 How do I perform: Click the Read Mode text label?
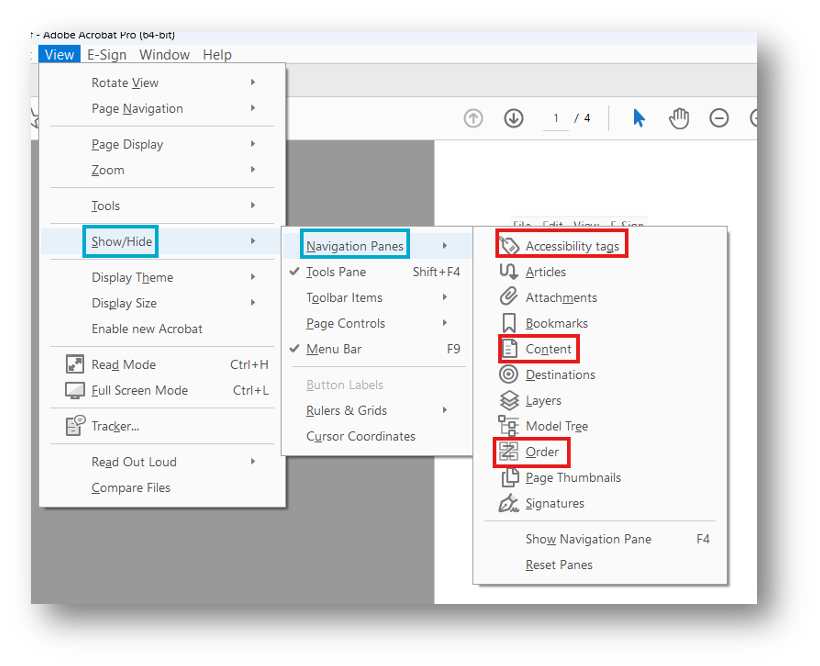pyautogui.click(x=123, y=364)
